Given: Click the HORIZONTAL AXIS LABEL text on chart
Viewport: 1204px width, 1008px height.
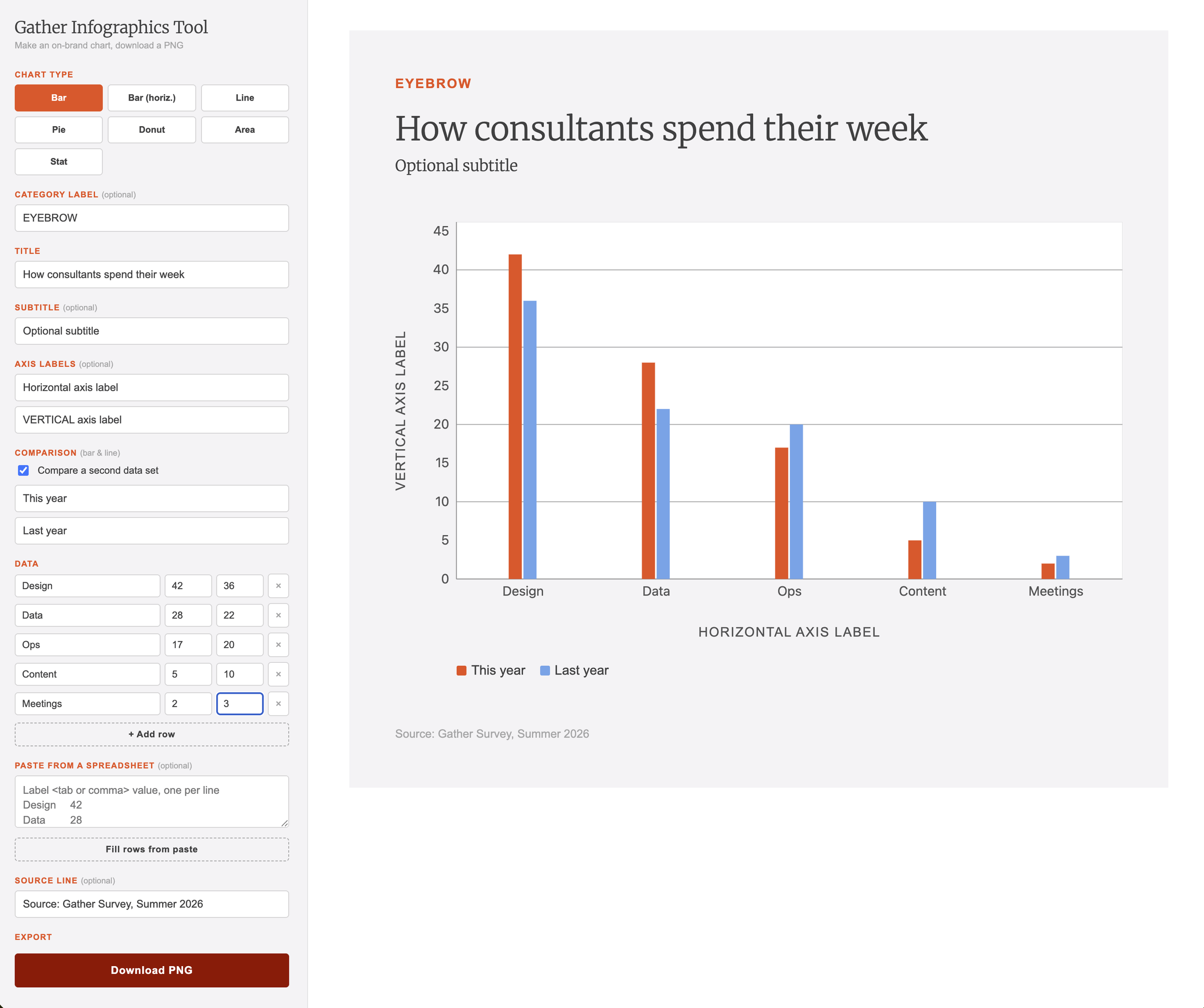Looking at the screenshot, I should point(789,632).
